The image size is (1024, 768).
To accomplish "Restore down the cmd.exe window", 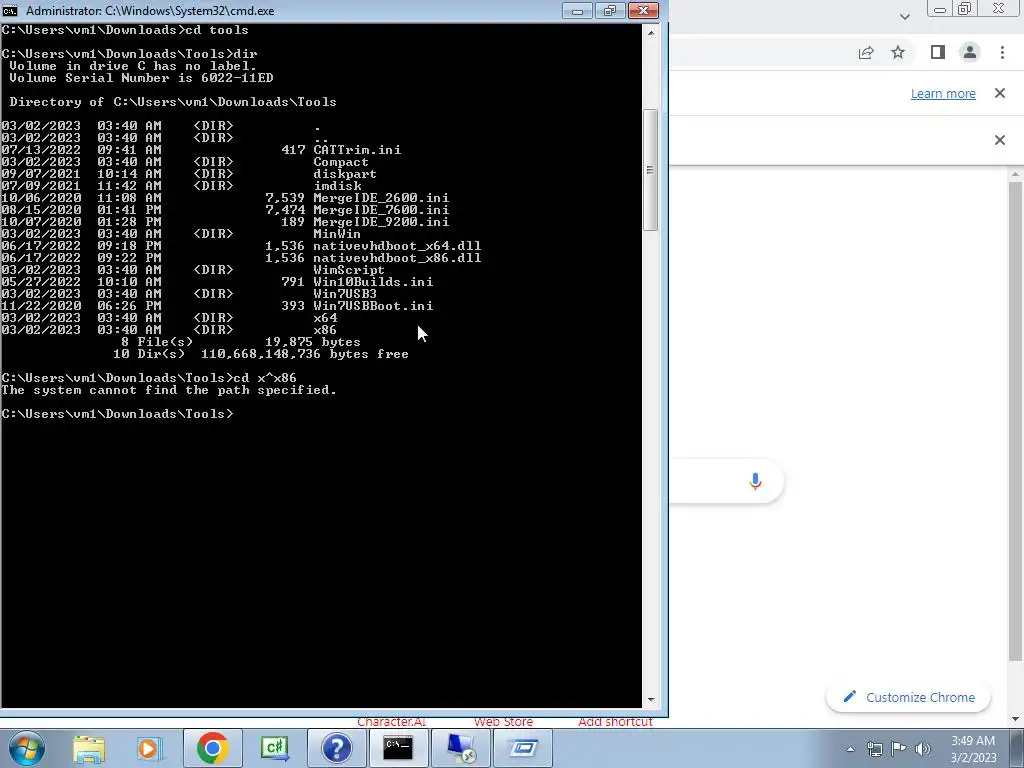I will coord(609,10).
